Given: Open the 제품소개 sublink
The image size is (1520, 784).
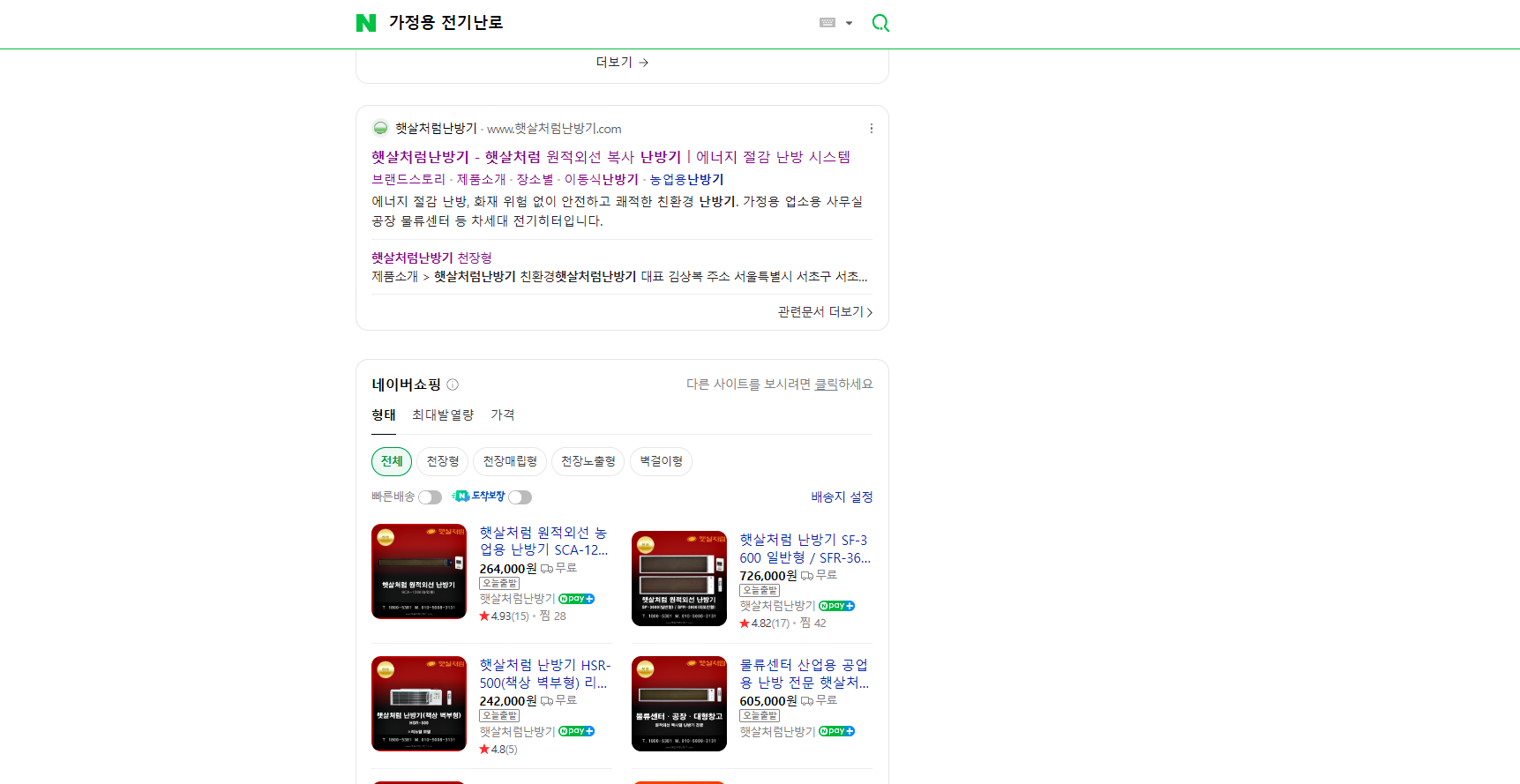Looking at the screenshot, I should click(481, 179).
